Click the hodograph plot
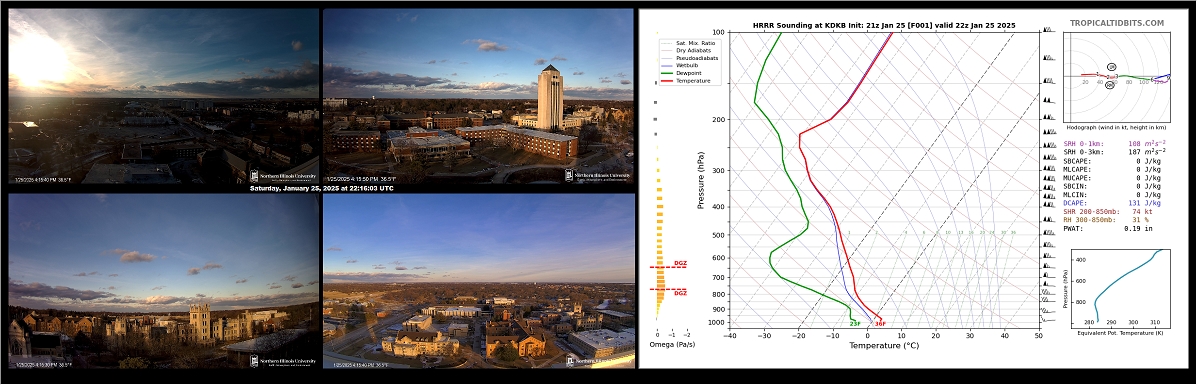The image size is (1197, 385). point(1116,77)
